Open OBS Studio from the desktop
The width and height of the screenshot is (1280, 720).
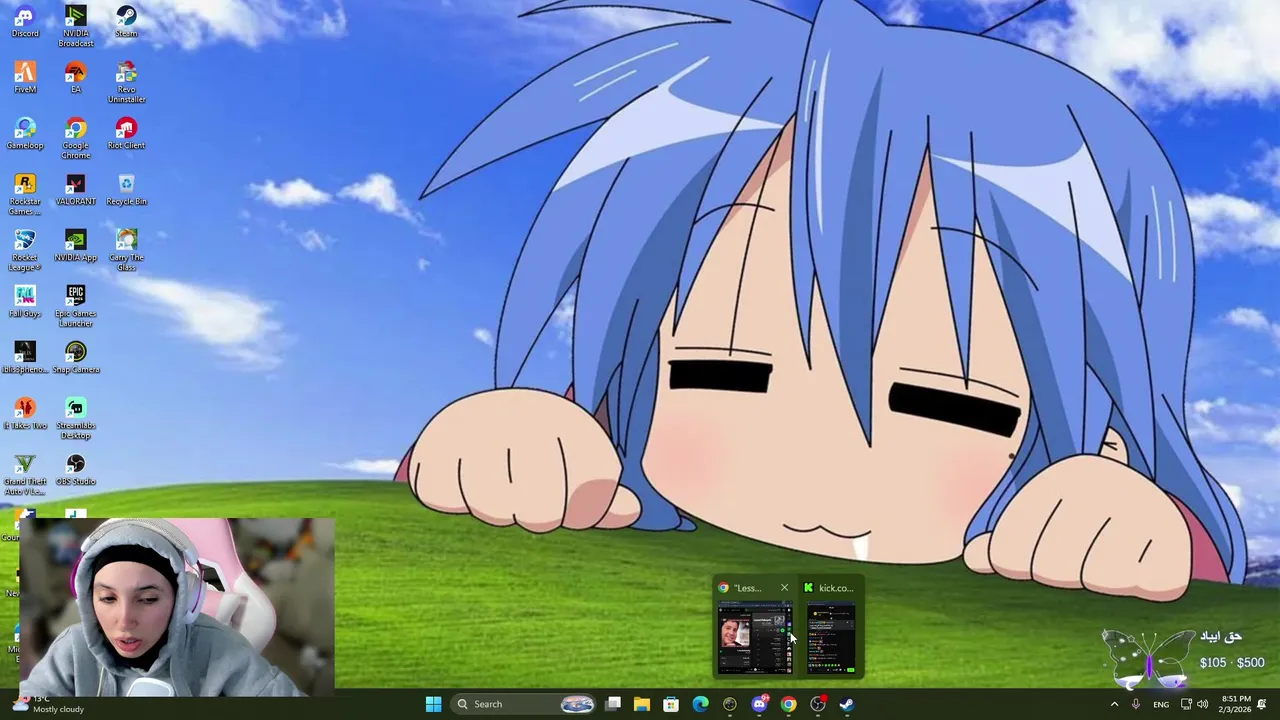[76, 470]
